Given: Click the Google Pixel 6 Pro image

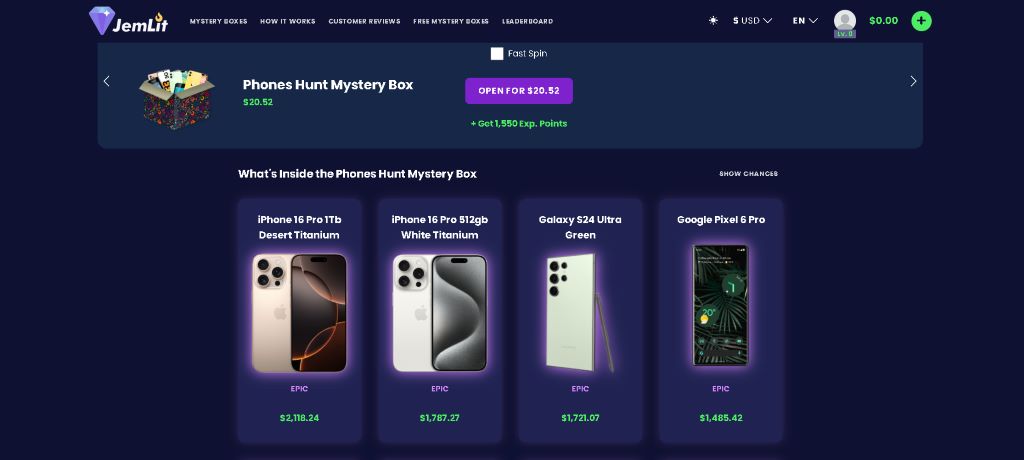Looking at the screenshot, I should [720, 305].
